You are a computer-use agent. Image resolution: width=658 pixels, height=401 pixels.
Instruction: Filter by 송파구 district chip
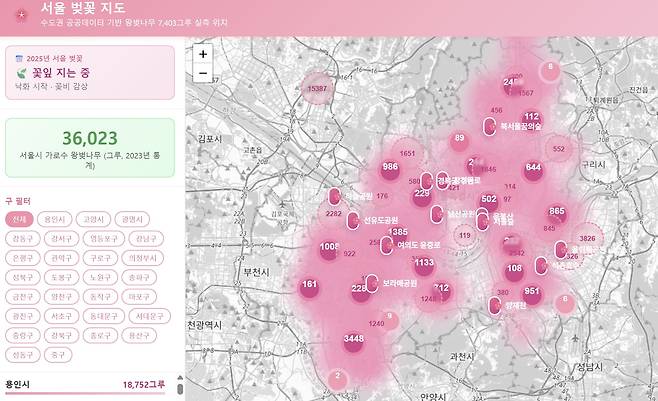coord(139,277)
